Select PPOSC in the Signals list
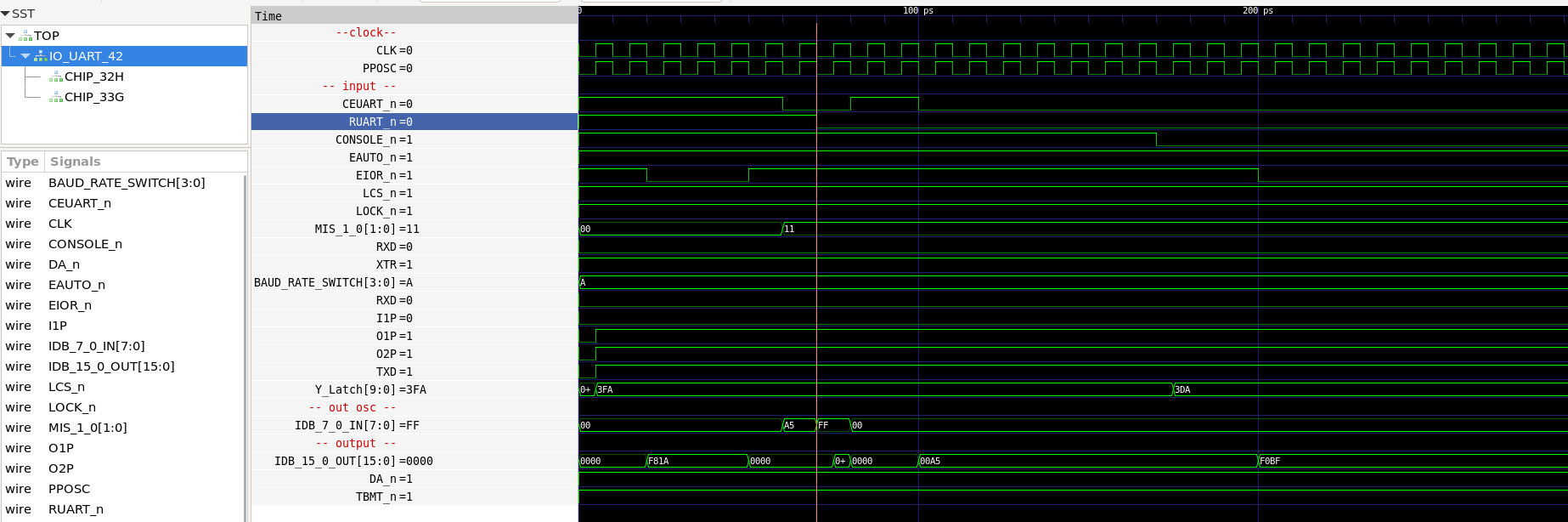The width and height of the screenshot is (1568, 522). (69, 489)
